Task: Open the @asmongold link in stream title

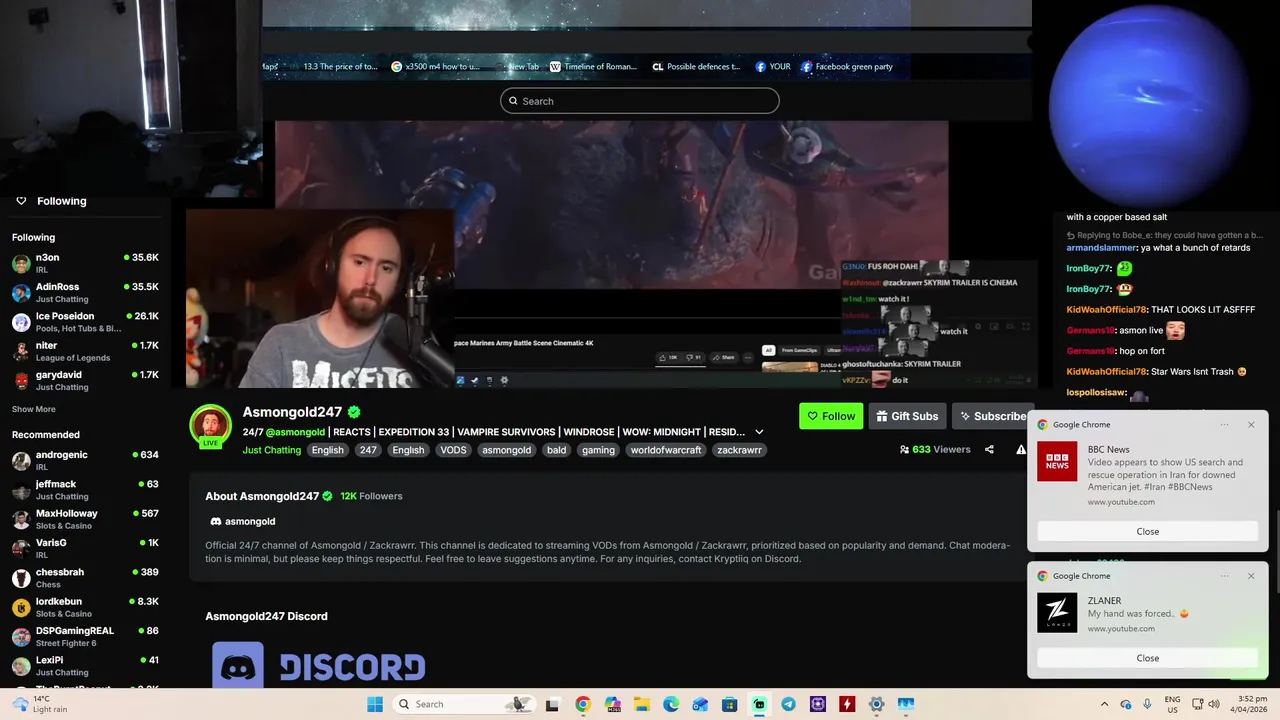Action: [x=295, y=432]
